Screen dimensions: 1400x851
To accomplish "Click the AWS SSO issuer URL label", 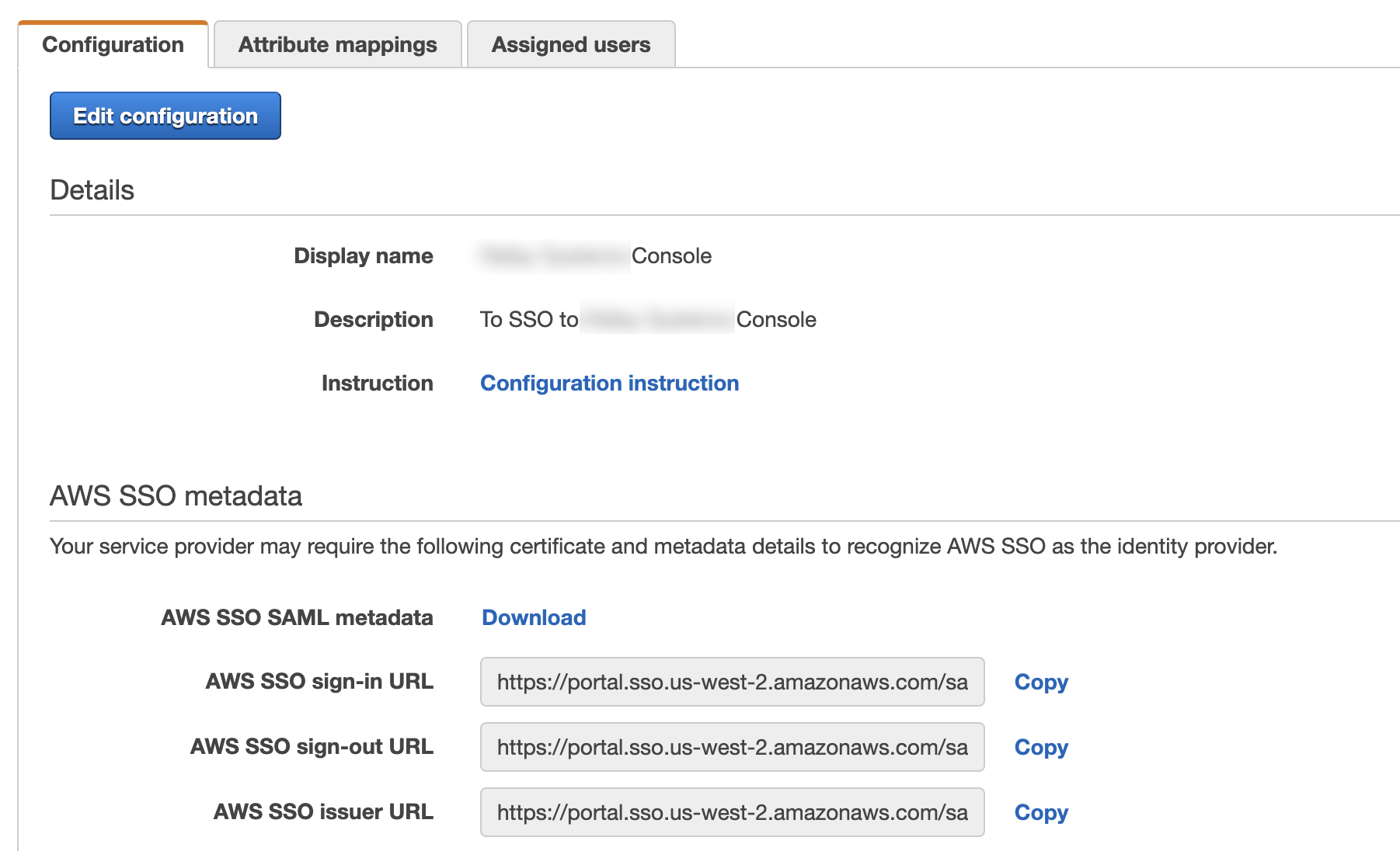I will pyautogui.click(x=324, y=811).
